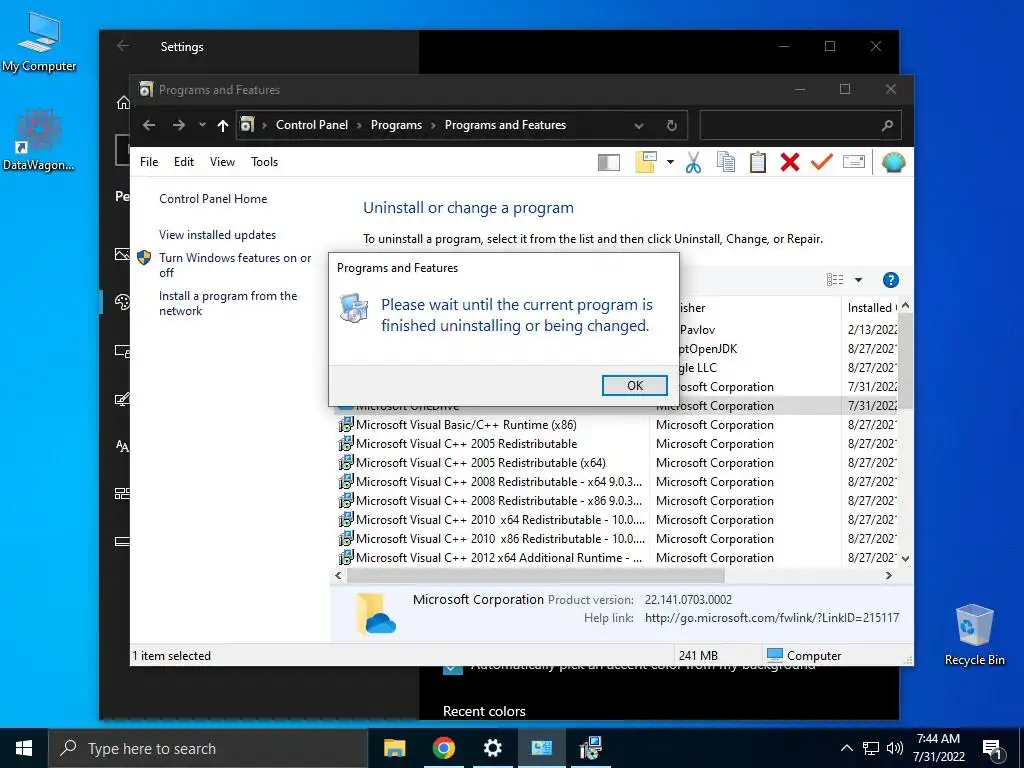
Task: Toggle the navigation pane toolbar icon
Action: tap(609, 162)
